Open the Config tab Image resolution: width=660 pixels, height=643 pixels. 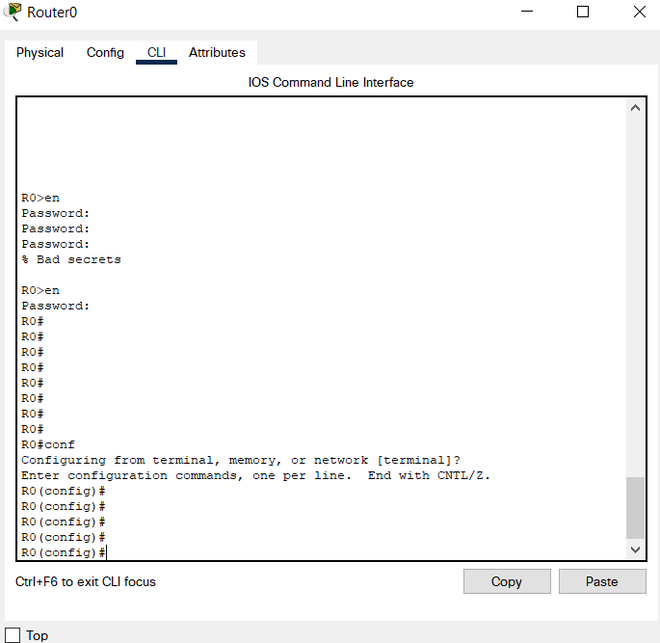point(105,52)
